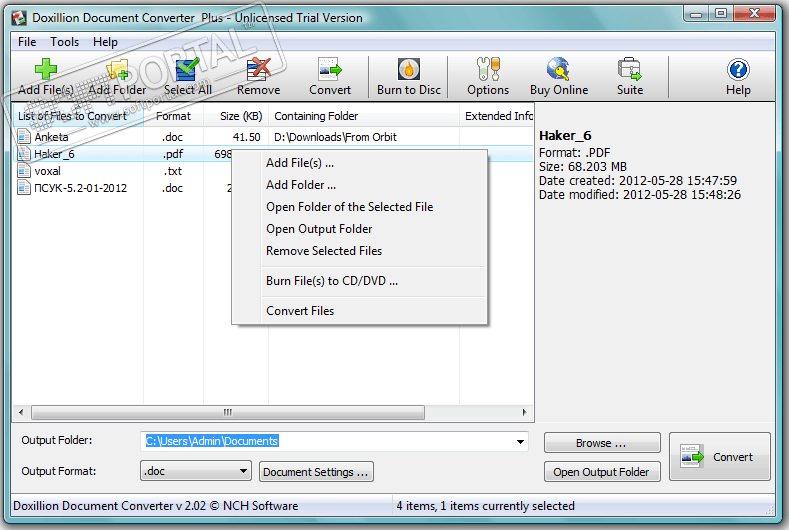Open the Output Format .doc dropdown

pos(196,472)
